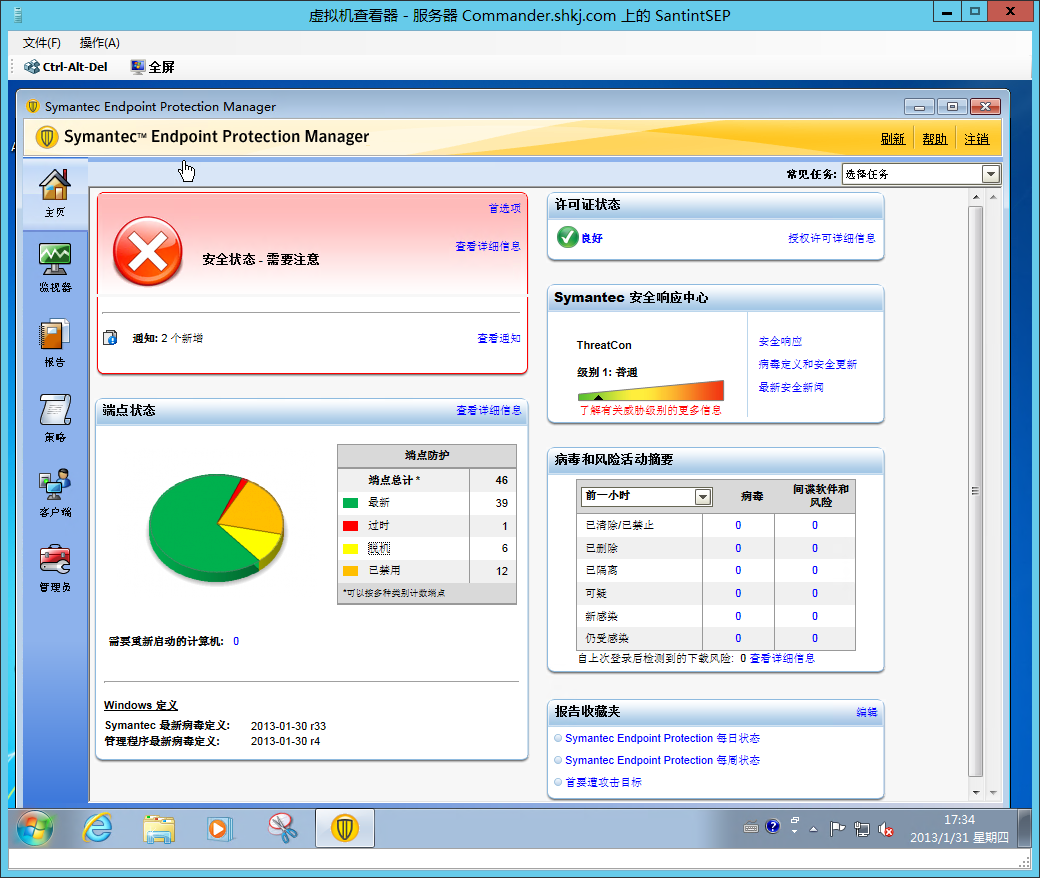Screen dimensions: 1040x878
Task: Click the 安全响应 link
Action: [x=780, y=342]
